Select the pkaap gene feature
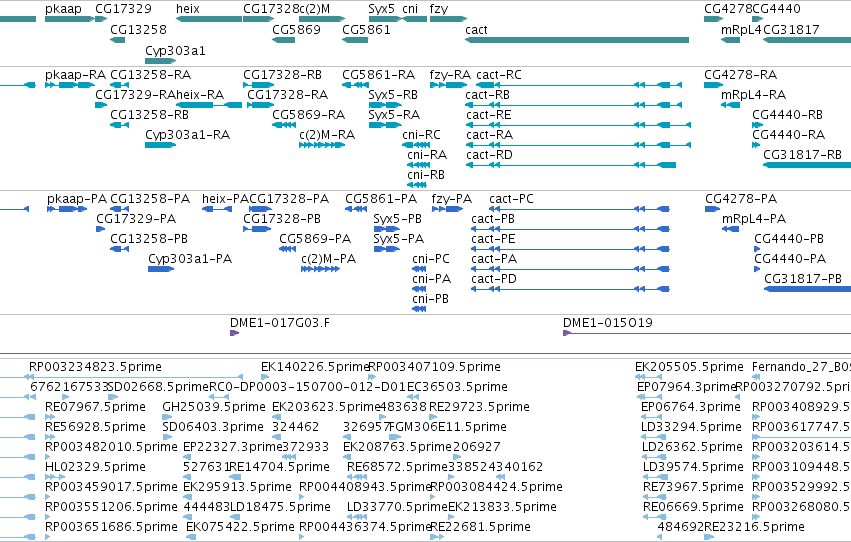This screenshot has width=851, height=542. (x=69, y=19)
